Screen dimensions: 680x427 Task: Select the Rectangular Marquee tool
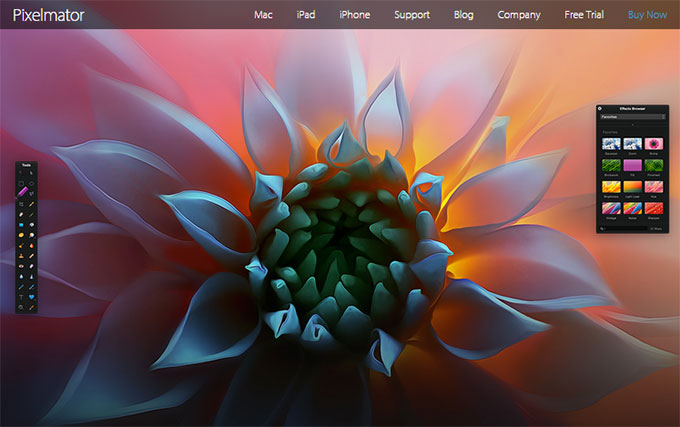click(21, 183)
